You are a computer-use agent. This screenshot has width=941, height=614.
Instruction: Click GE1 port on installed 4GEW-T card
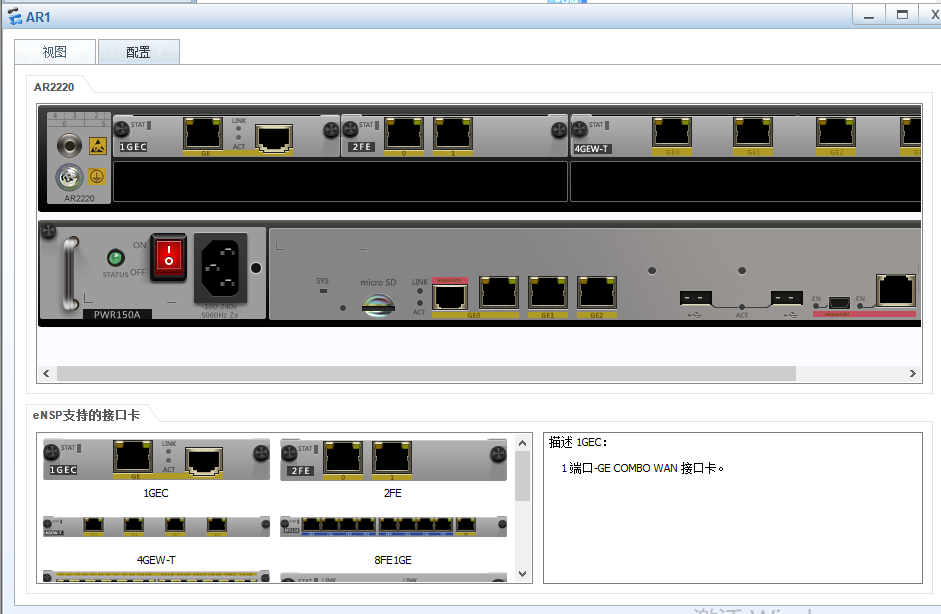pyautogui.click(x=753, y=133)
